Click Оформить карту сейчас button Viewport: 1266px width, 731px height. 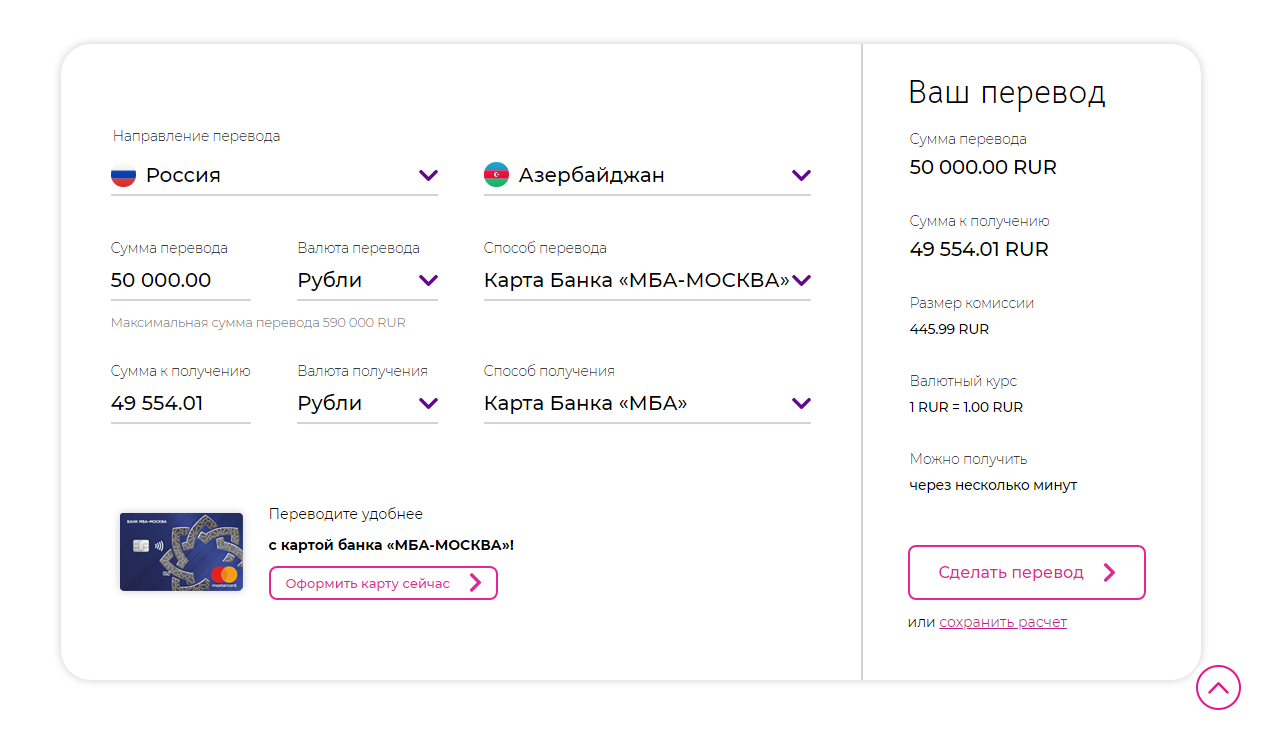point(383,583)
